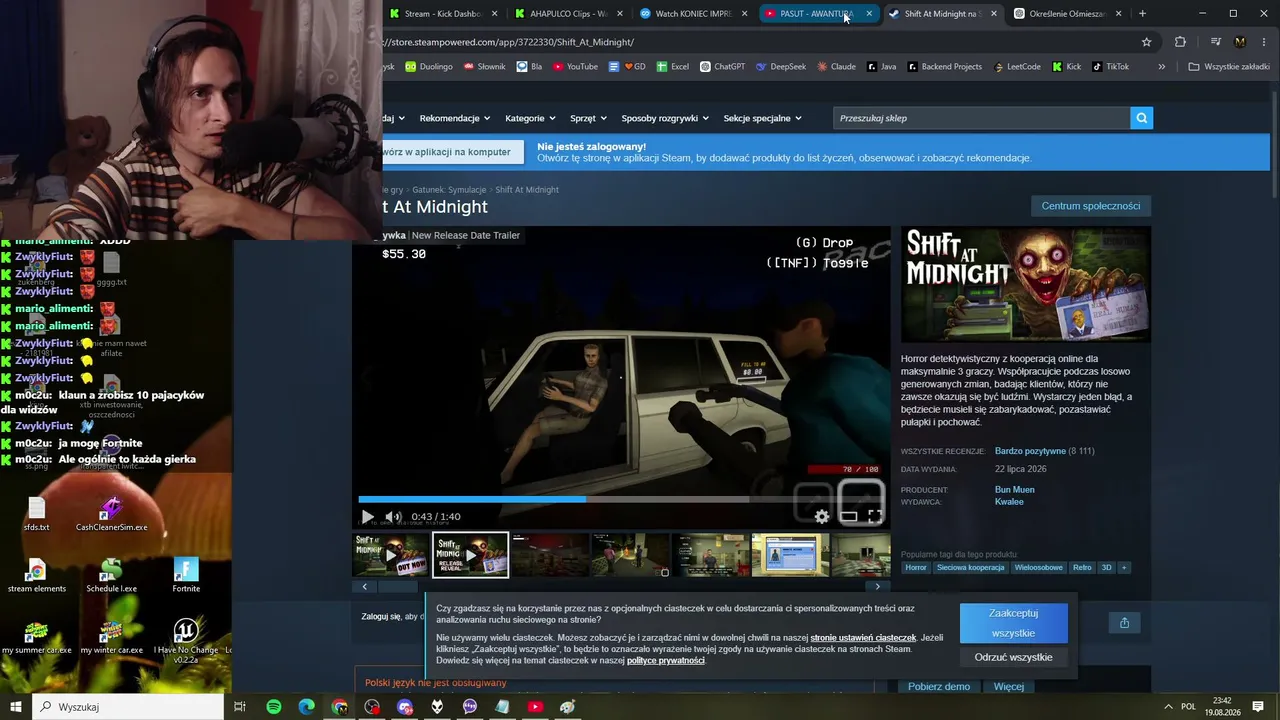The image size is (1280, 720).
Task: Click the Windows Wyszukaj search box
Action: pyautogui.click(x=128, y=707)
